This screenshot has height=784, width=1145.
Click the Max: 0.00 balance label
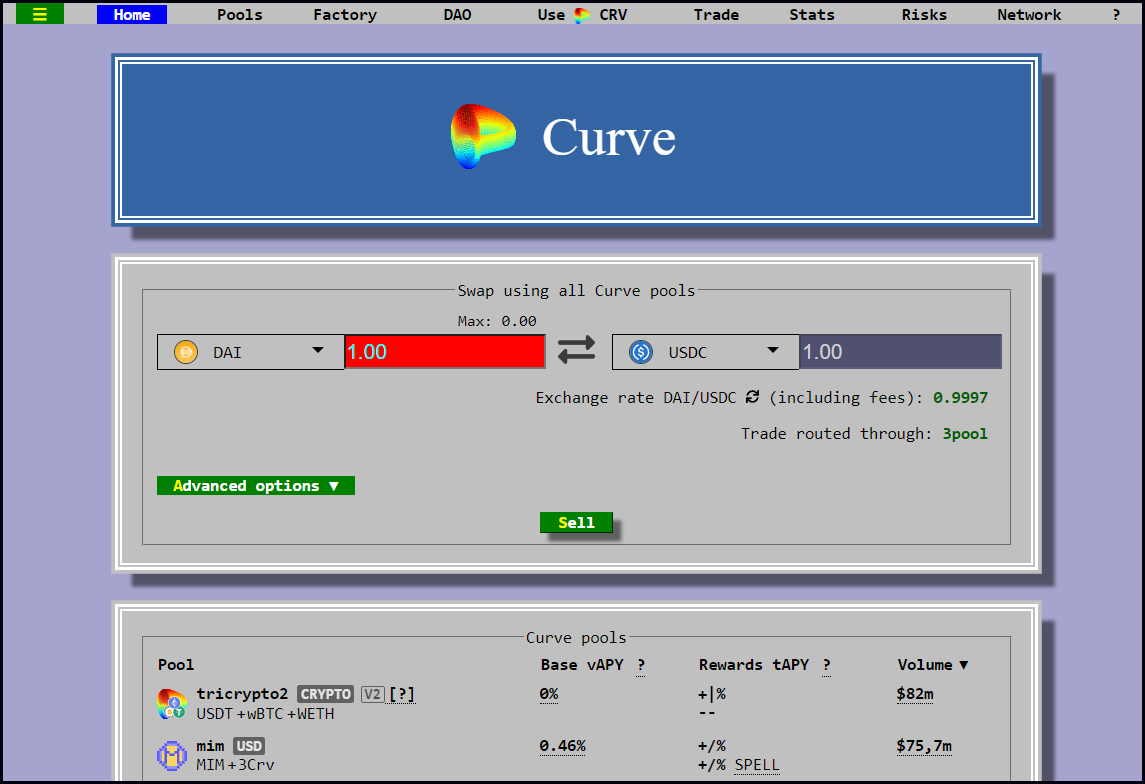(x=497, y=321)
